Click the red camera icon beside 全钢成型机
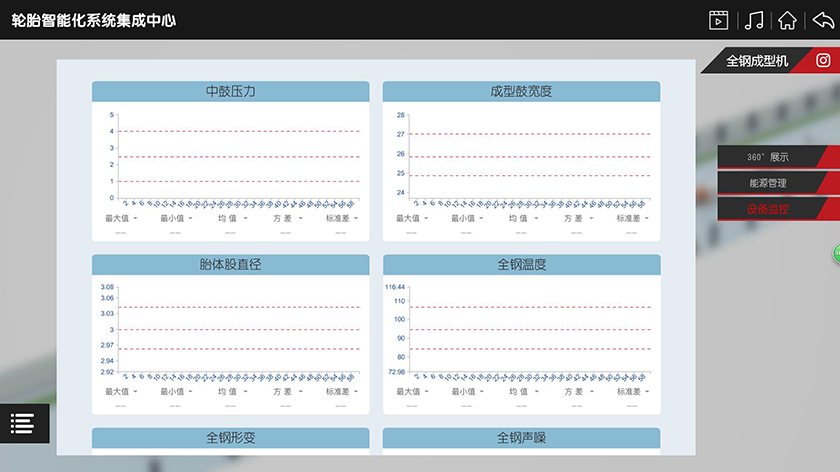The height and width of the screenshot is (472, 840). tap(822, 60)
